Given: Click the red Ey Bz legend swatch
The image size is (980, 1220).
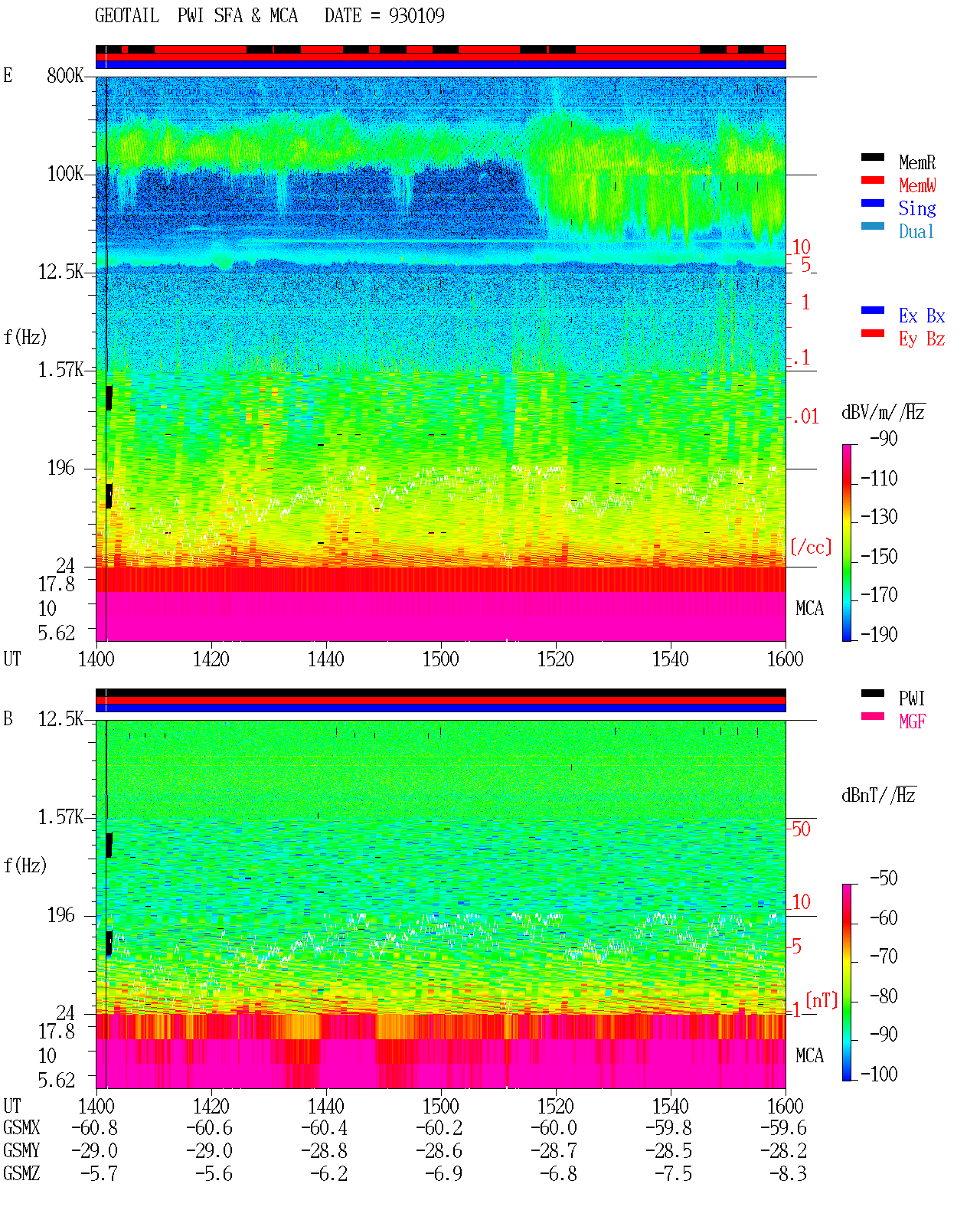Looking at the screenshot, I should pyautogui.click(x=873, y=333).
